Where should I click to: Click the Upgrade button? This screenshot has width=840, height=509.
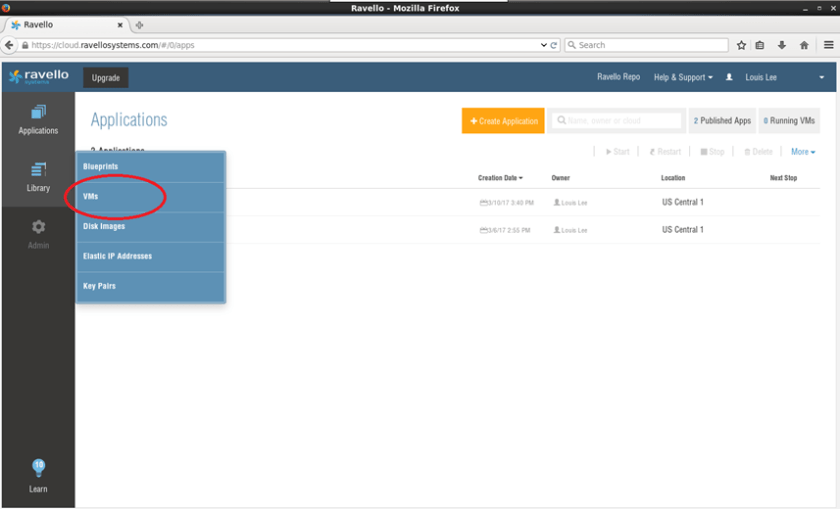click(x=105, y=77)
